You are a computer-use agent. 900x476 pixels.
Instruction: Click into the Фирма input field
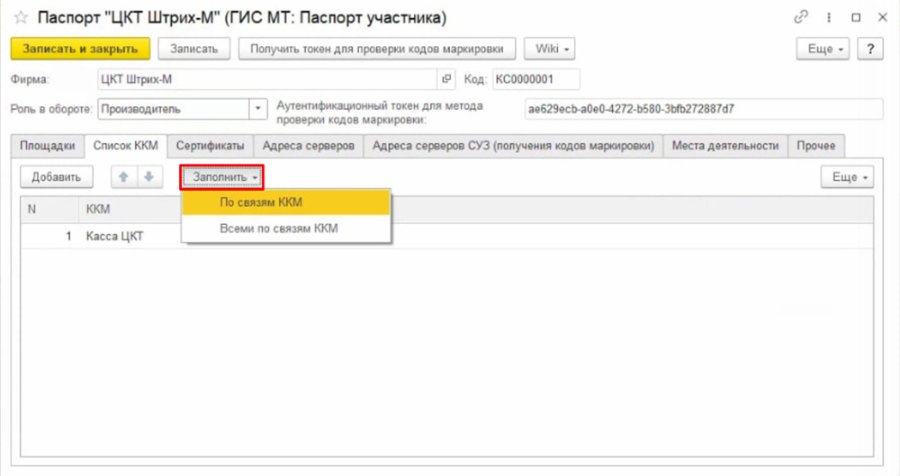pyautogui.click(x=267, y=79)
